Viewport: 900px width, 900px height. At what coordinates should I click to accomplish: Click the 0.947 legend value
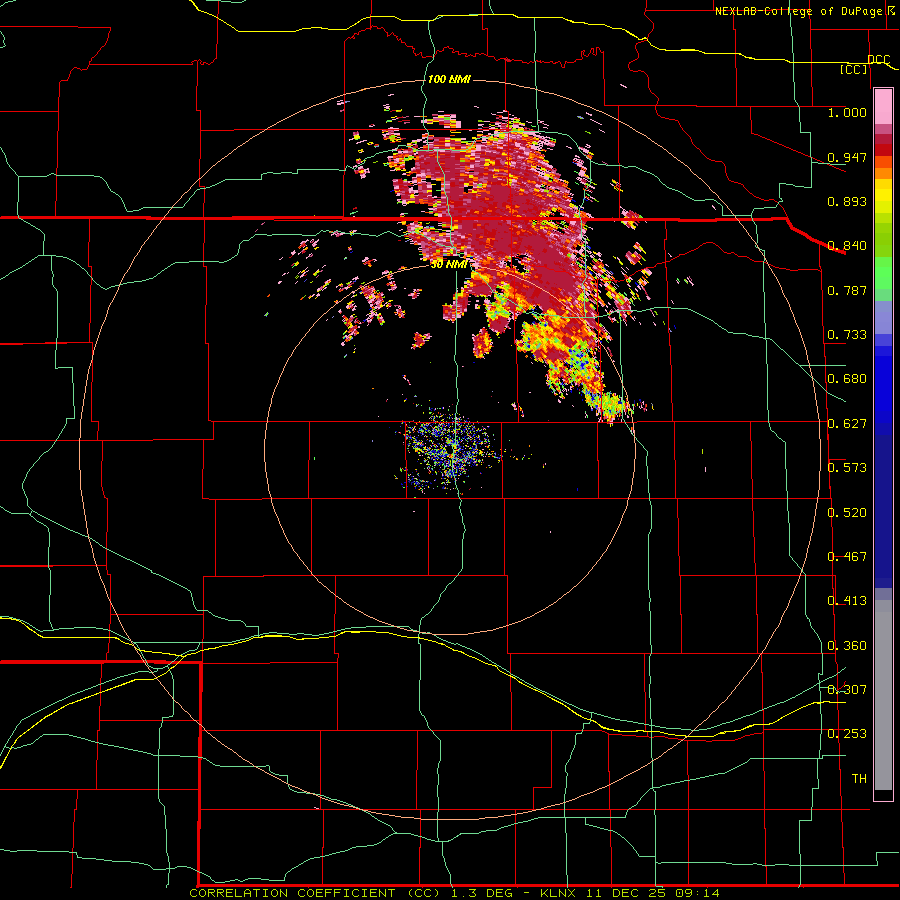847,157
